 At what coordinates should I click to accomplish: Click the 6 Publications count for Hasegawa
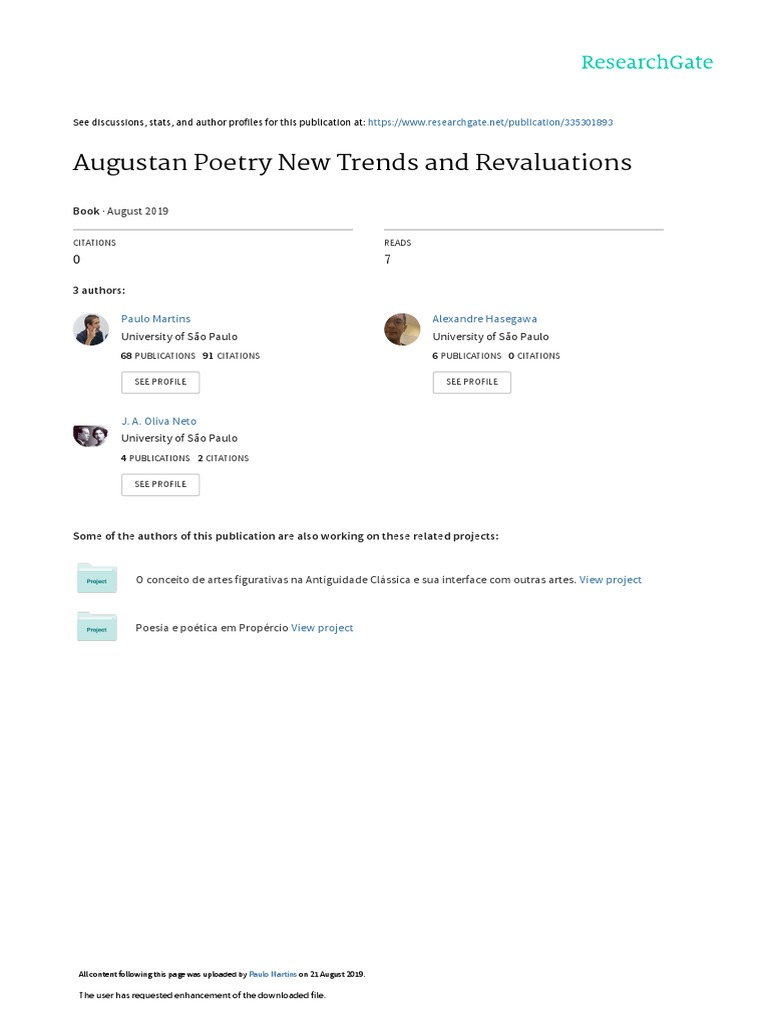pyautogui.click(x=467, y=356)
